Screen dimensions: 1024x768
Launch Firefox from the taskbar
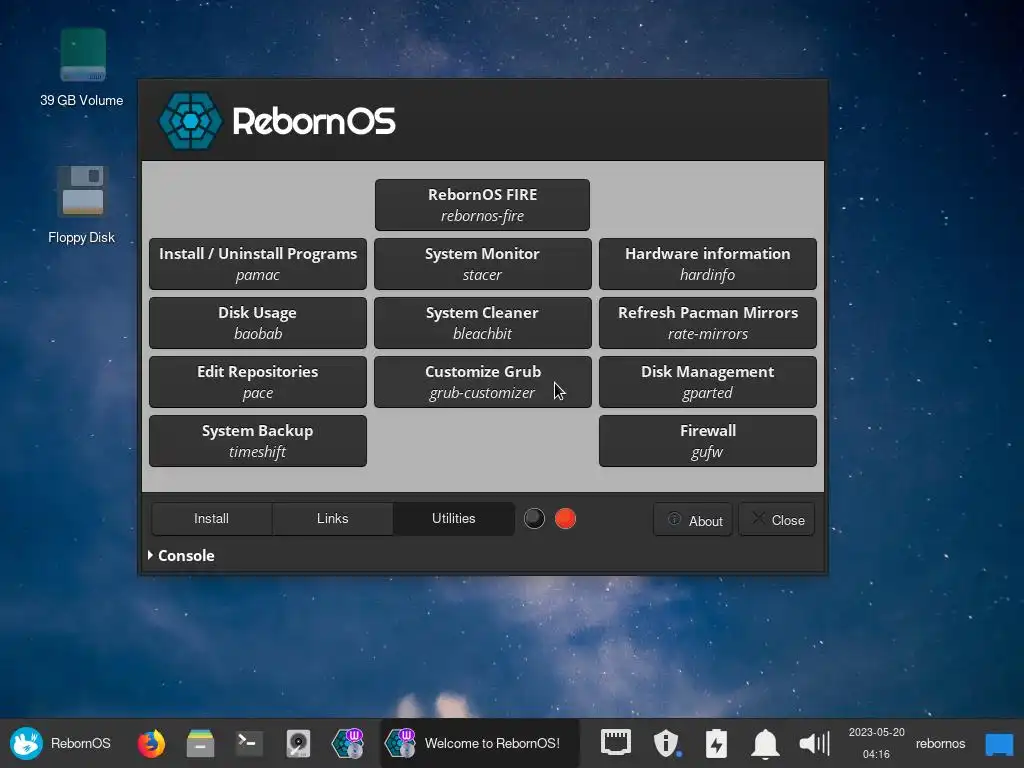point(151,743)
